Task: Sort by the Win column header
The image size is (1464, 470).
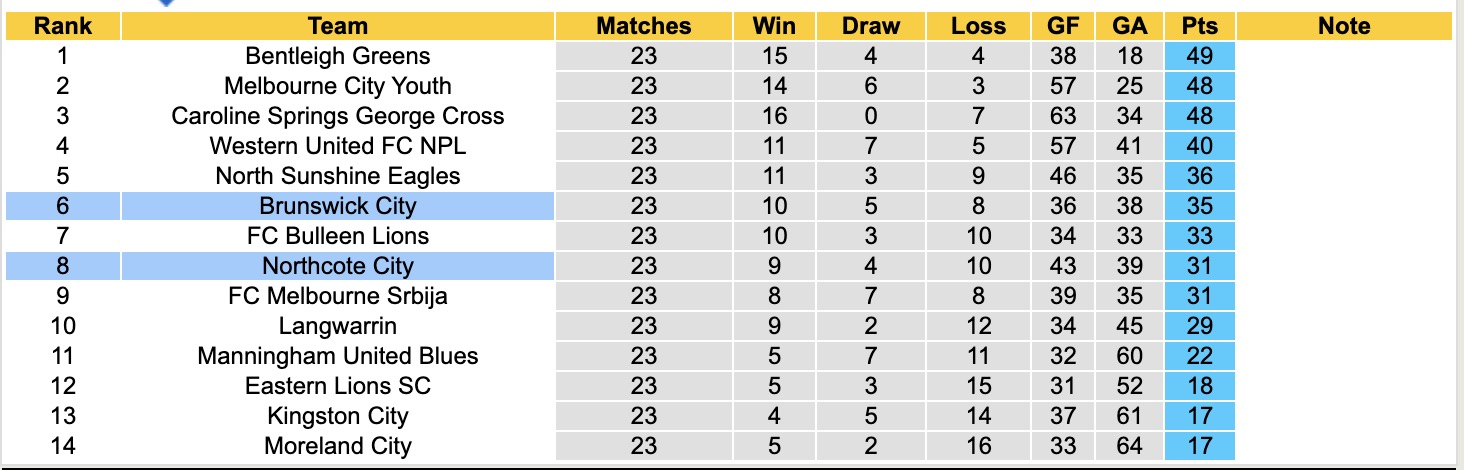Action: [x=775, y=26]
